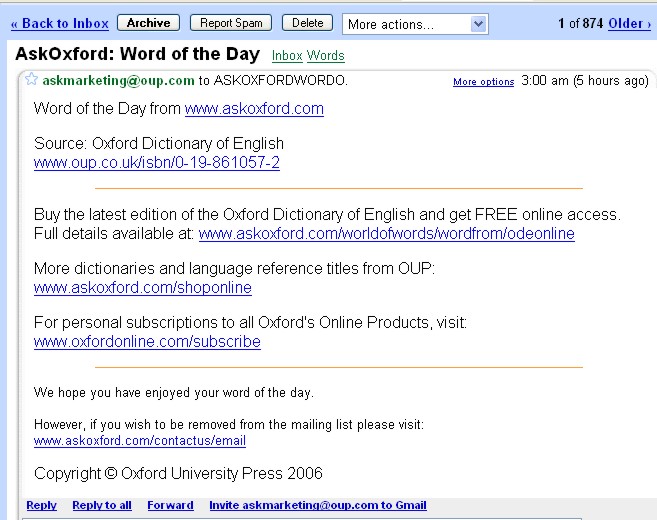Open the oup.co.uk ISBN link
The image size is (657, 520).
tap(157, 163)
